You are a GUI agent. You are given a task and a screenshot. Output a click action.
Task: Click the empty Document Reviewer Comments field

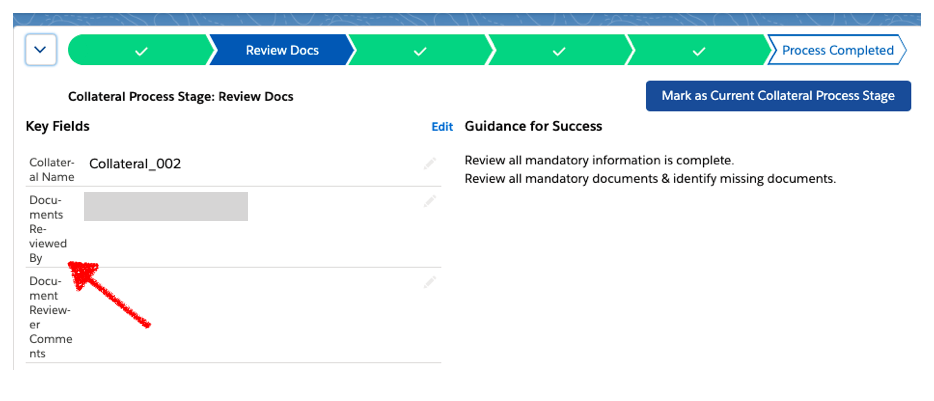[250, 315]
